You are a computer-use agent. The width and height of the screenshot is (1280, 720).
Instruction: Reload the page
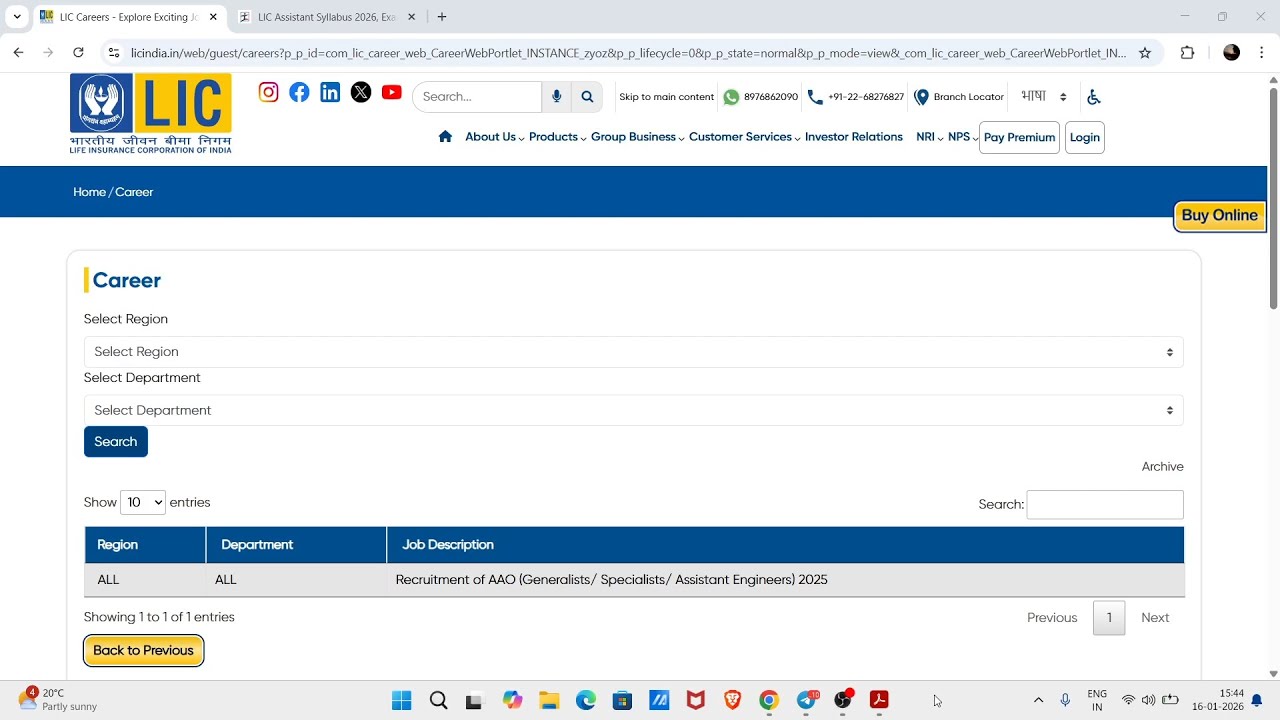tap(78, 53)
